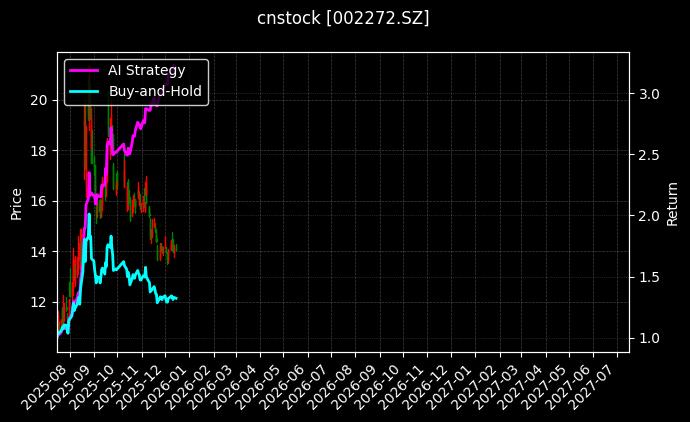Click the 20 tick on Price axis
Viewport: 690px width, 422px height.
39,100
